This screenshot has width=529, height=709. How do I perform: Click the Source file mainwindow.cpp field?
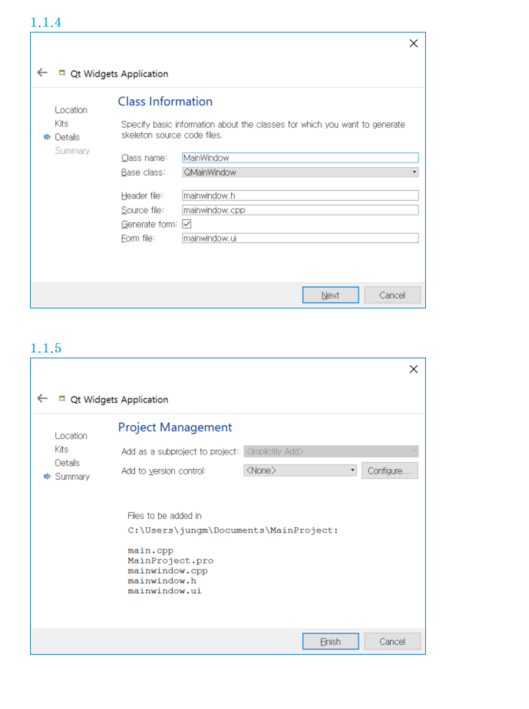click(x=300, y=210)
